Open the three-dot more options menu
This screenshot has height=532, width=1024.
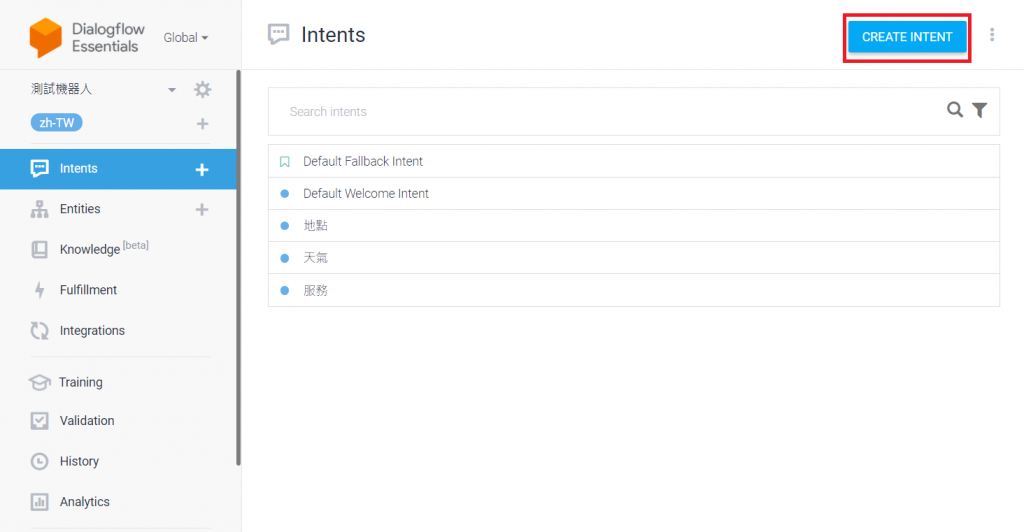991,35
